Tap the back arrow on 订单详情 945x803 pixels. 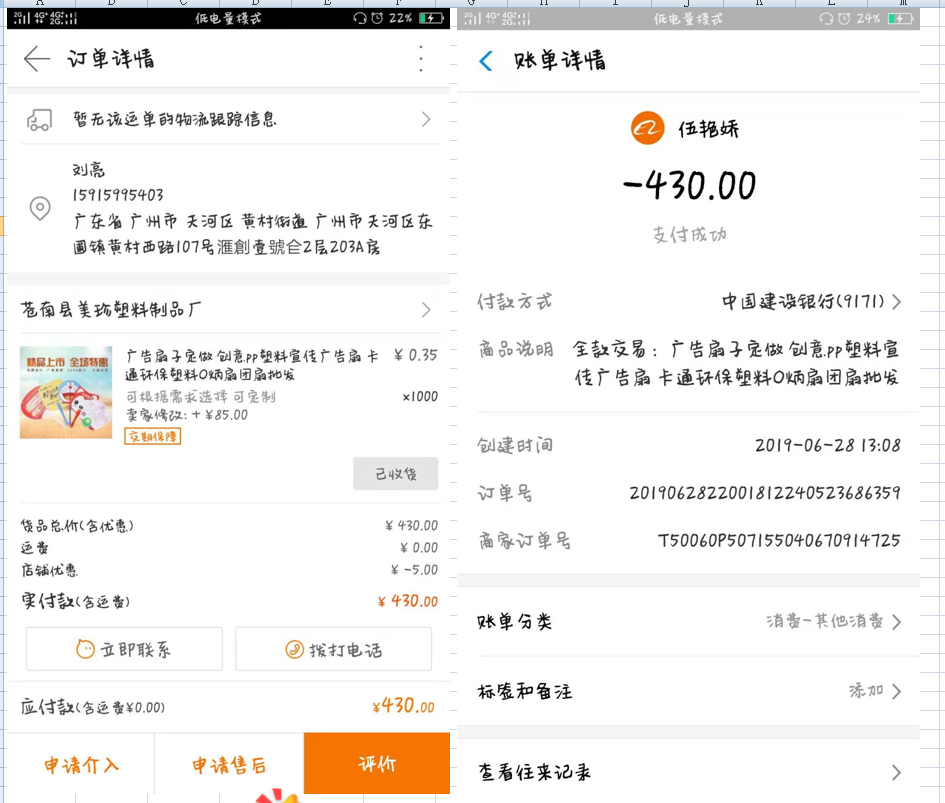coord(37,59)
